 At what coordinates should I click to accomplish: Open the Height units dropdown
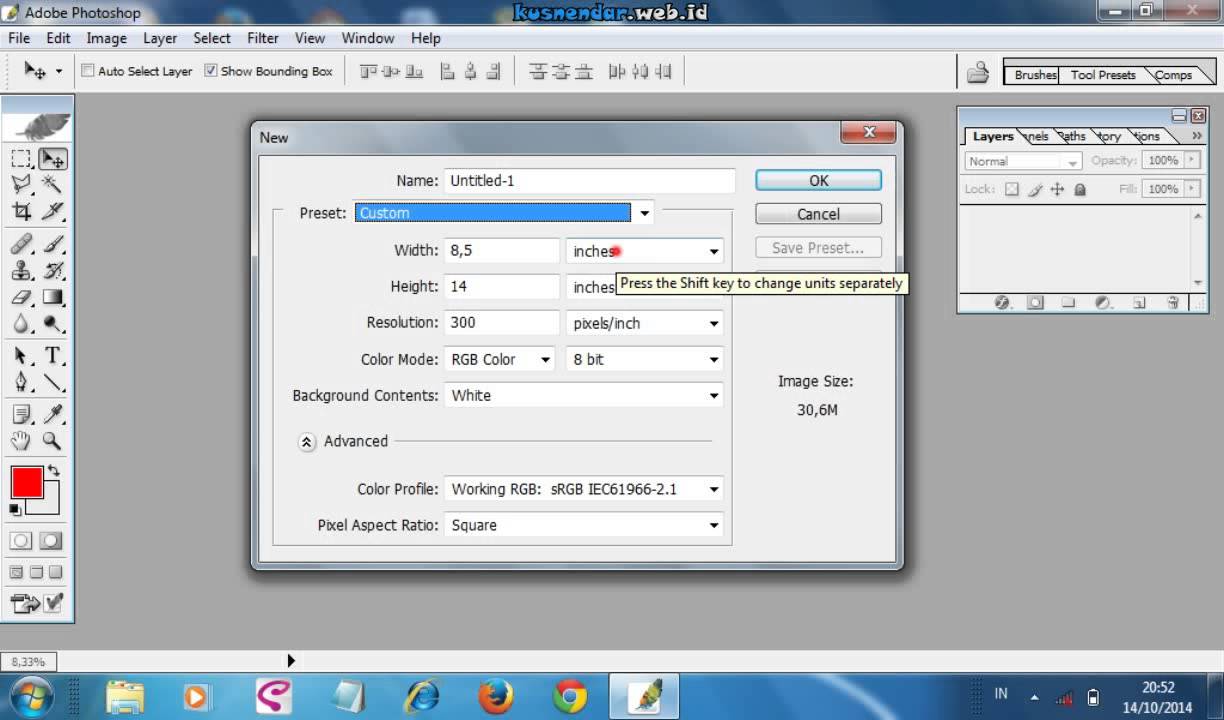coord(645,287)
